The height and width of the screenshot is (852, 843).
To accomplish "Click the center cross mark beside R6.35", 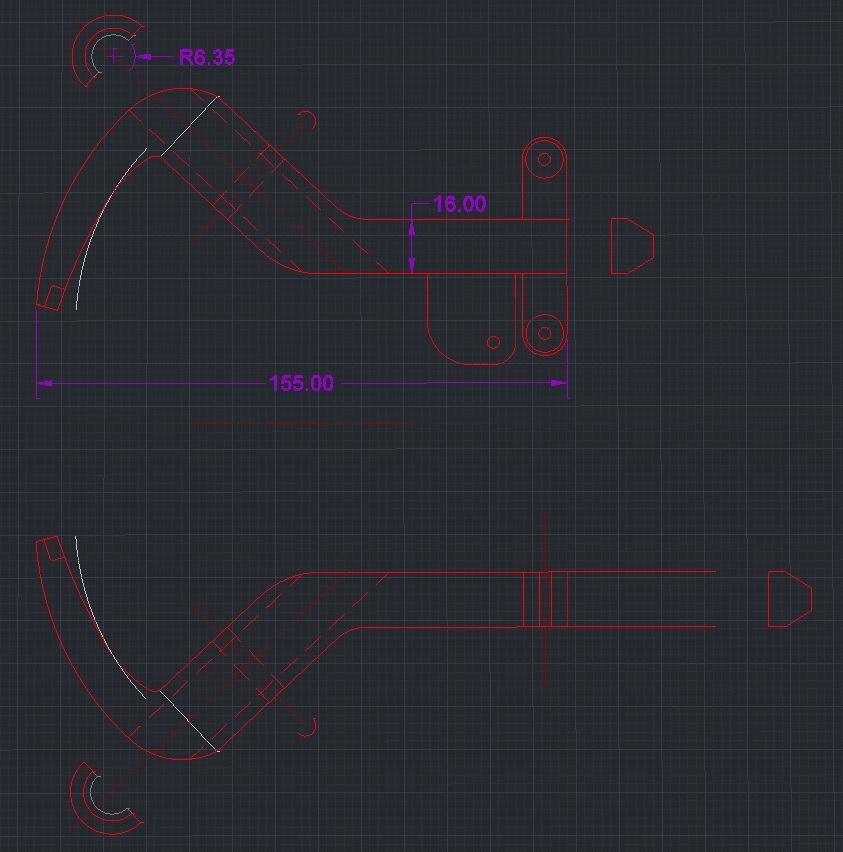I will click(116, 57).
